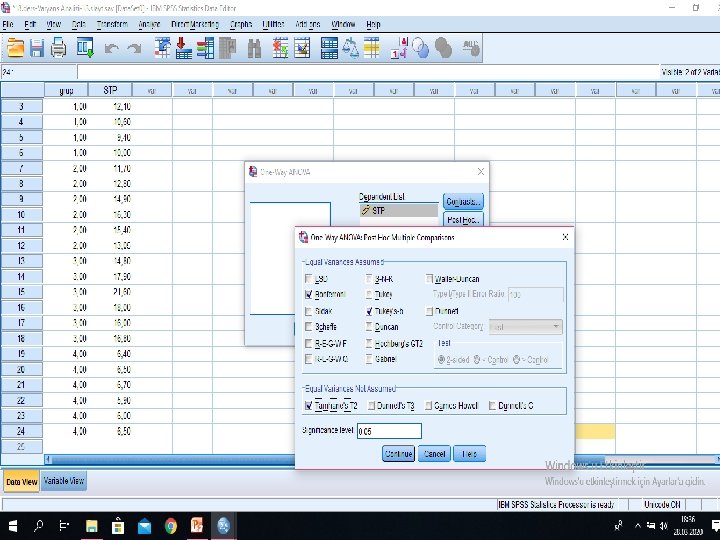
Task: Switch to Variable View tab
Action: coord(63,481)
